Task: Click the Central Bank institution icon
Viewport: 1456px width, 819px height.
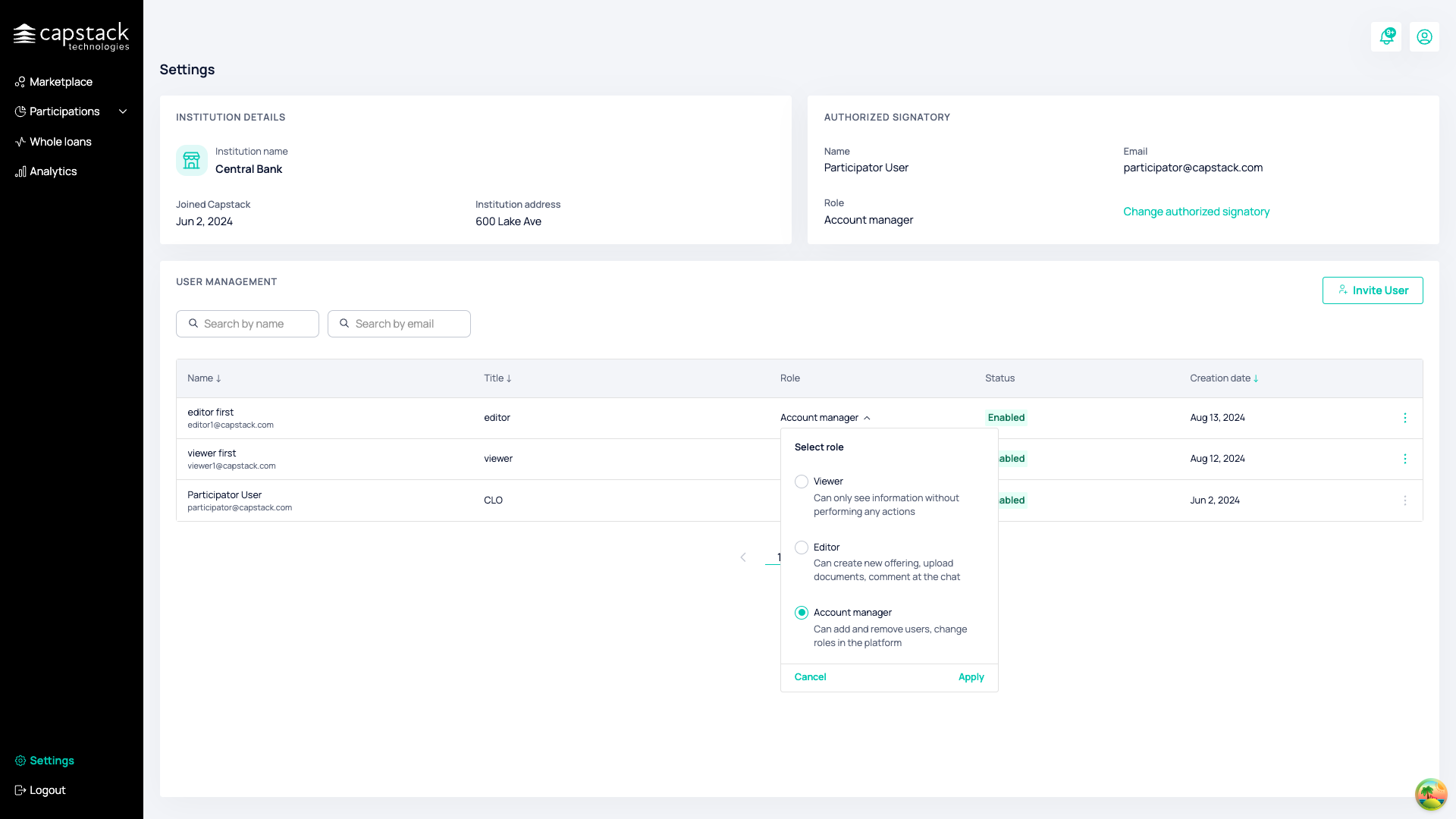Action: click(192, 161)
